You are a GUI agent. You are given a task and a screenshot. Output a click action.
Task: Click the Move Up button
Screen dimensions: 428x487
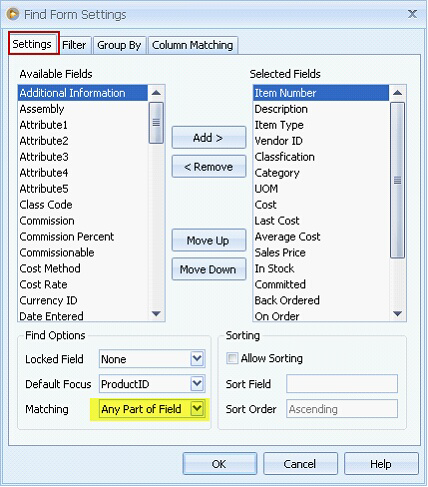pyautogui.click(x=209, y=240)
